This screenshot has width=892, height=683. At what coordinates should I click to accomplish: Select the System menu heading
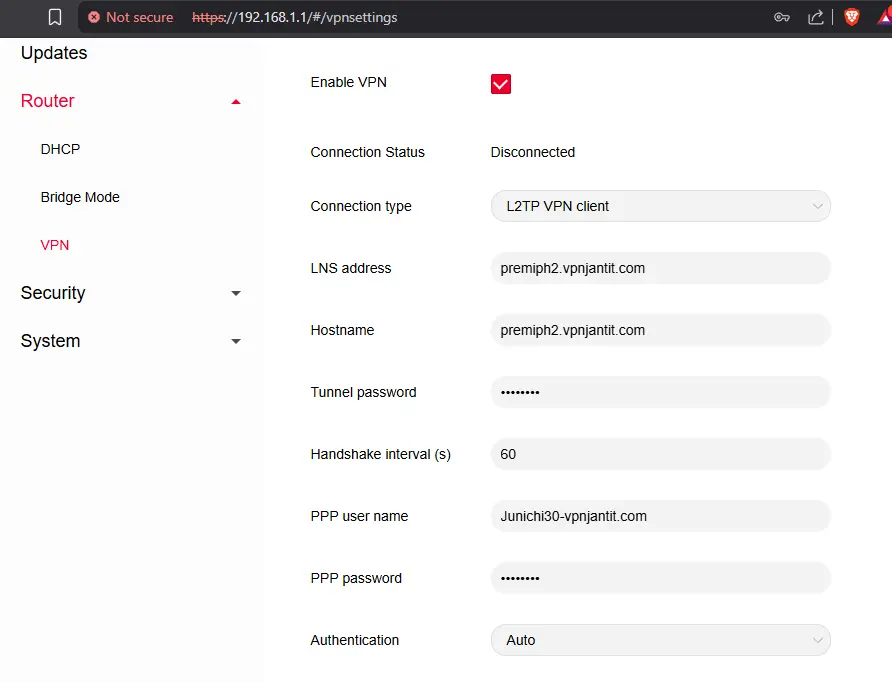click(x=50, y=341)
